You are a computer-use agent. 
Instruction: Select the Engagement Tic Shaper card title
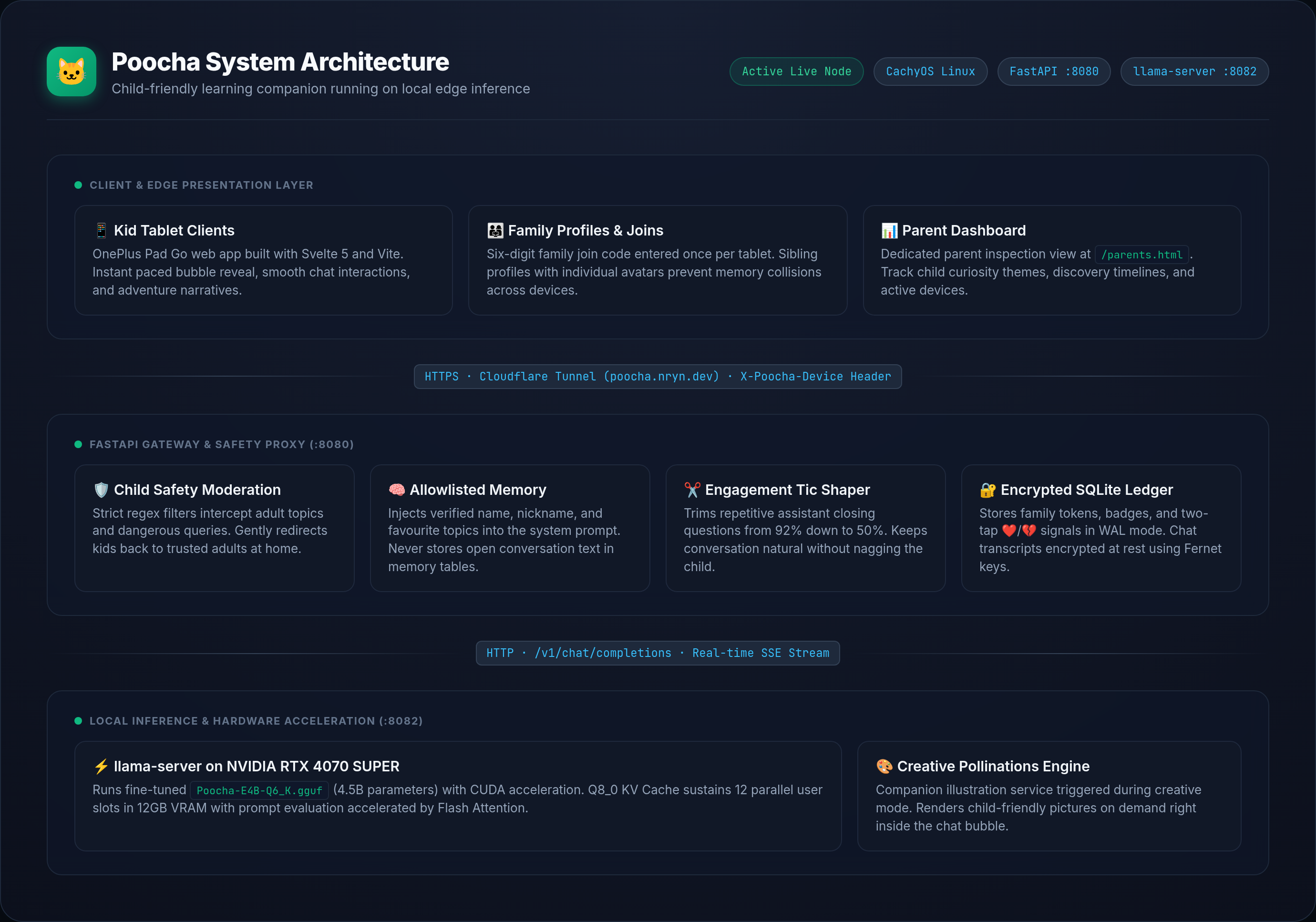tap(787, 490)
